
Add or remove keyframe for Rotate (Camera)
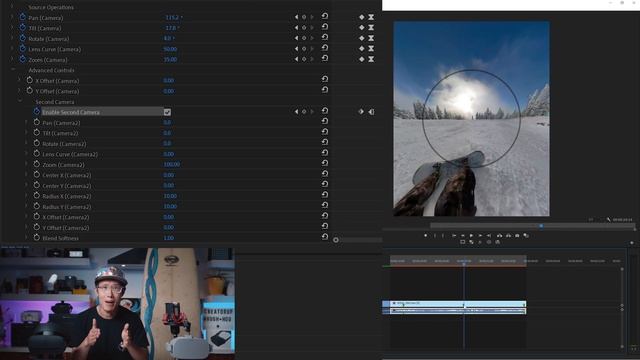click(304, 38)
